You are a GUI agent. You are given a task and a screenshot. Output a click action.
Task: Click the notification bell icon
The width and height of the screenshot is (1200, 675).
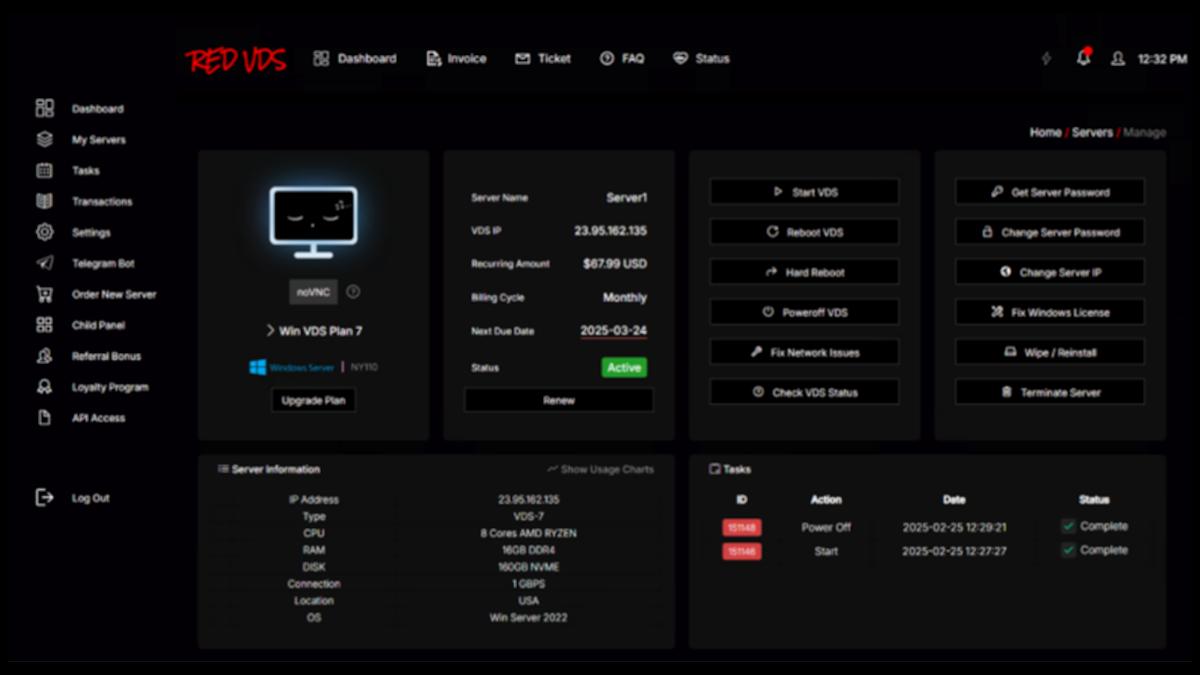(x=1083, y=59)
